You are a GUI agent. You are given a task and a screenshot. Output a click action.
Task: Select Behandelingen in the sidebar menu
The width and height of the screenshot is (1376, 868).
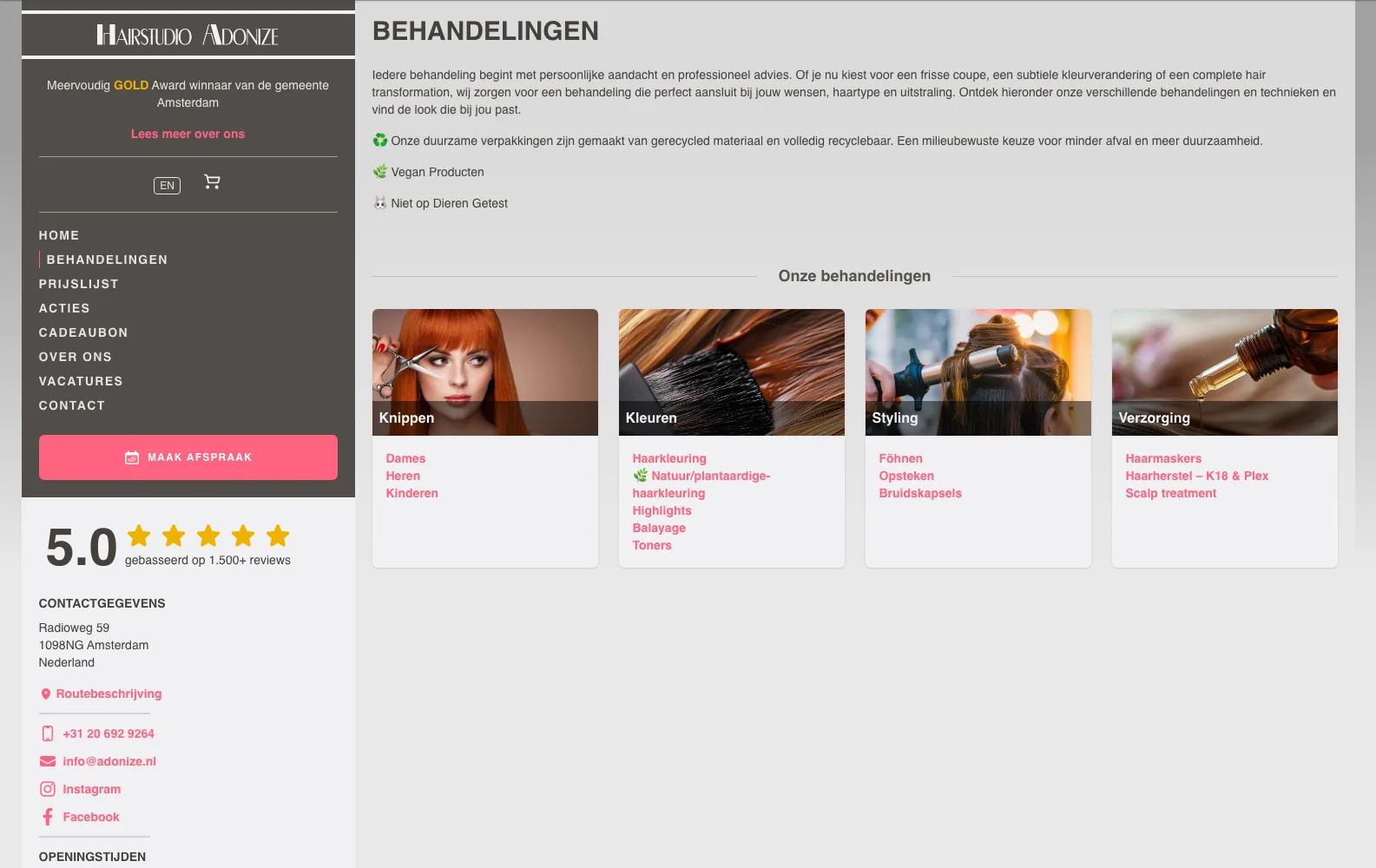point(107,260)
